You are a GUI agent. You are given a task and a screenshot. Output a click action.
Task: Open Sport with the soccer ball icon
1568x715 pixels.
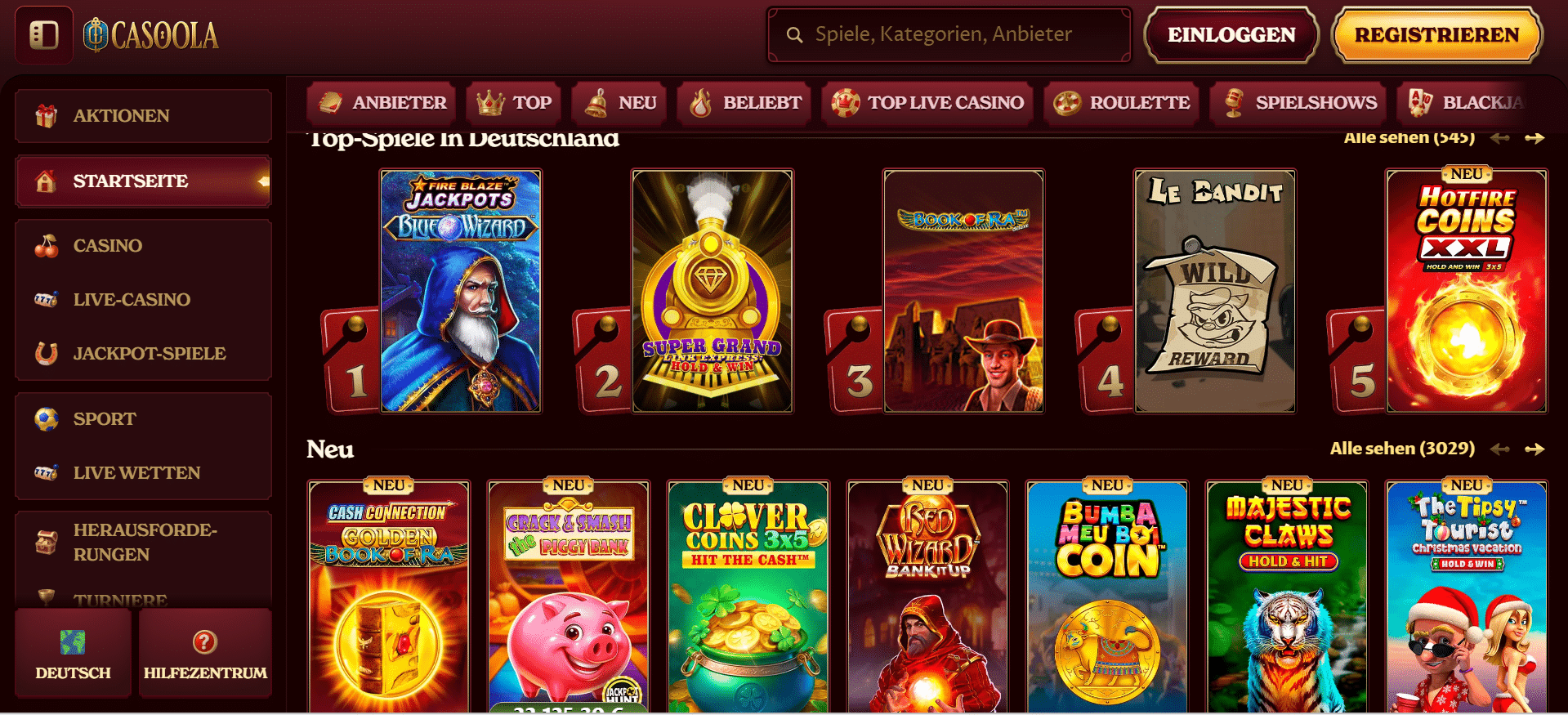click(47, 418)
